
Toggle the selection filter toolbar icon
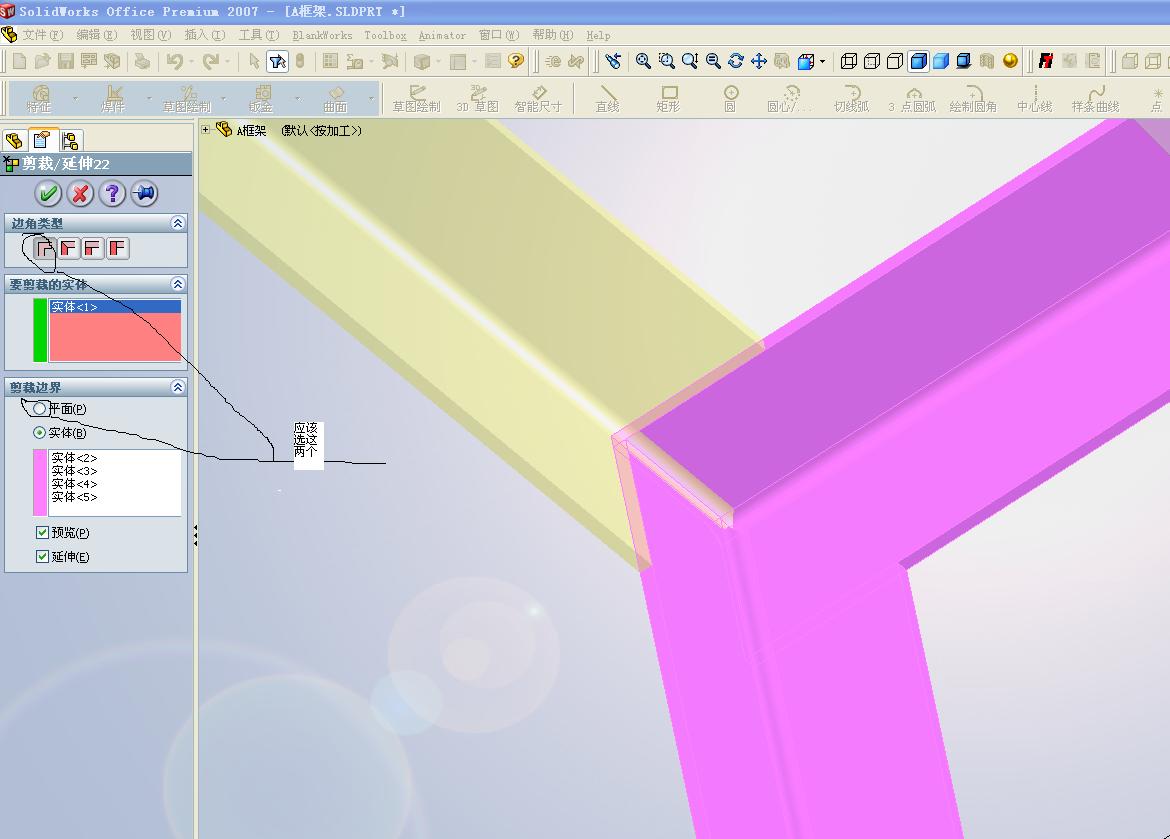click(x=278, y=61)
